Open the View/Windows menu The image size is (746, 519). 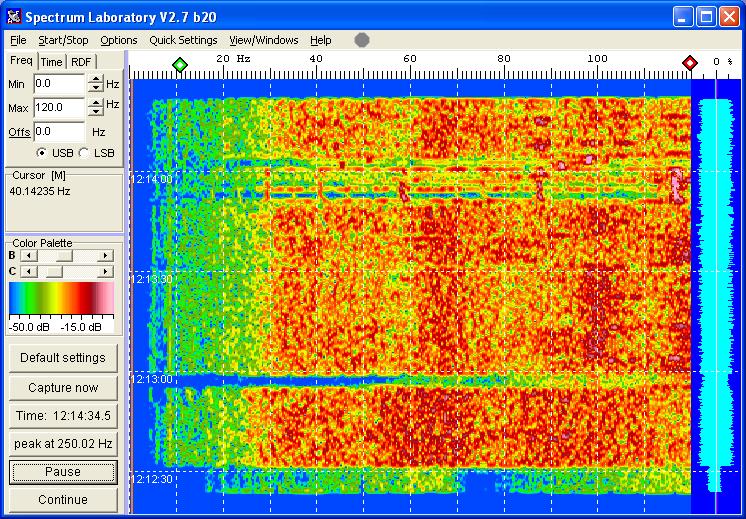click(x=263, y=40)
